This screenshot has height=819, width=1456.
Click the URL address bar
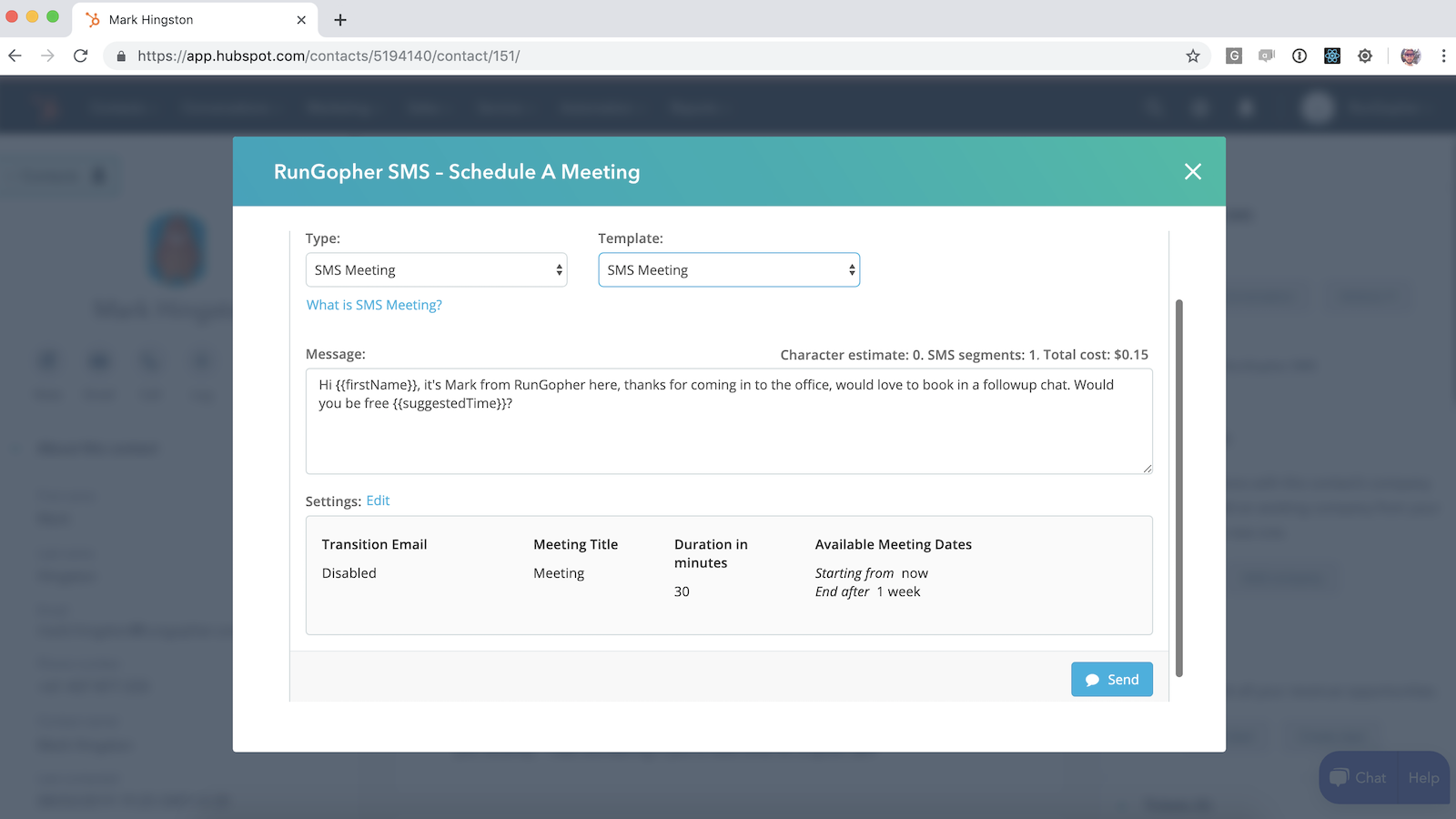point(637,56)
